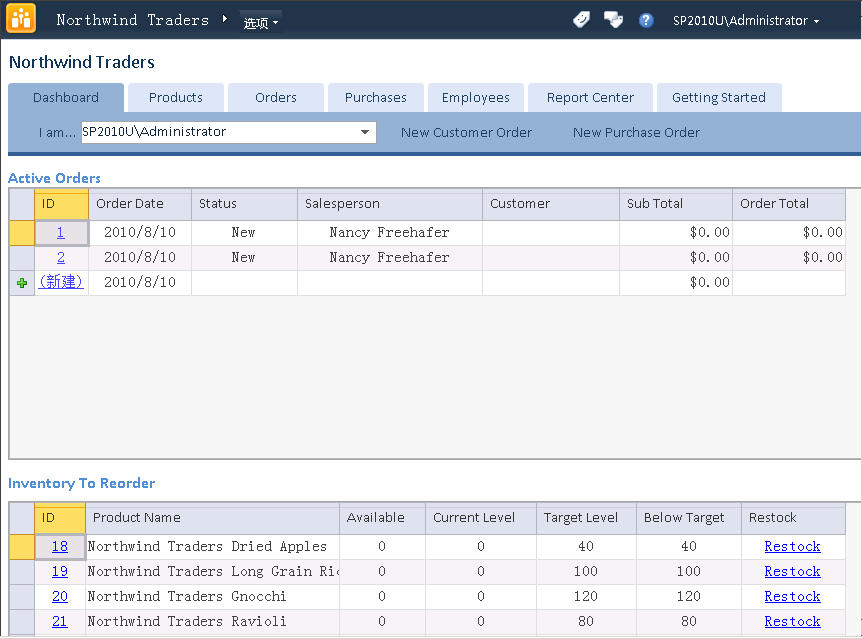Click the ID column header in Active Orders

click(x=62, y=204)
